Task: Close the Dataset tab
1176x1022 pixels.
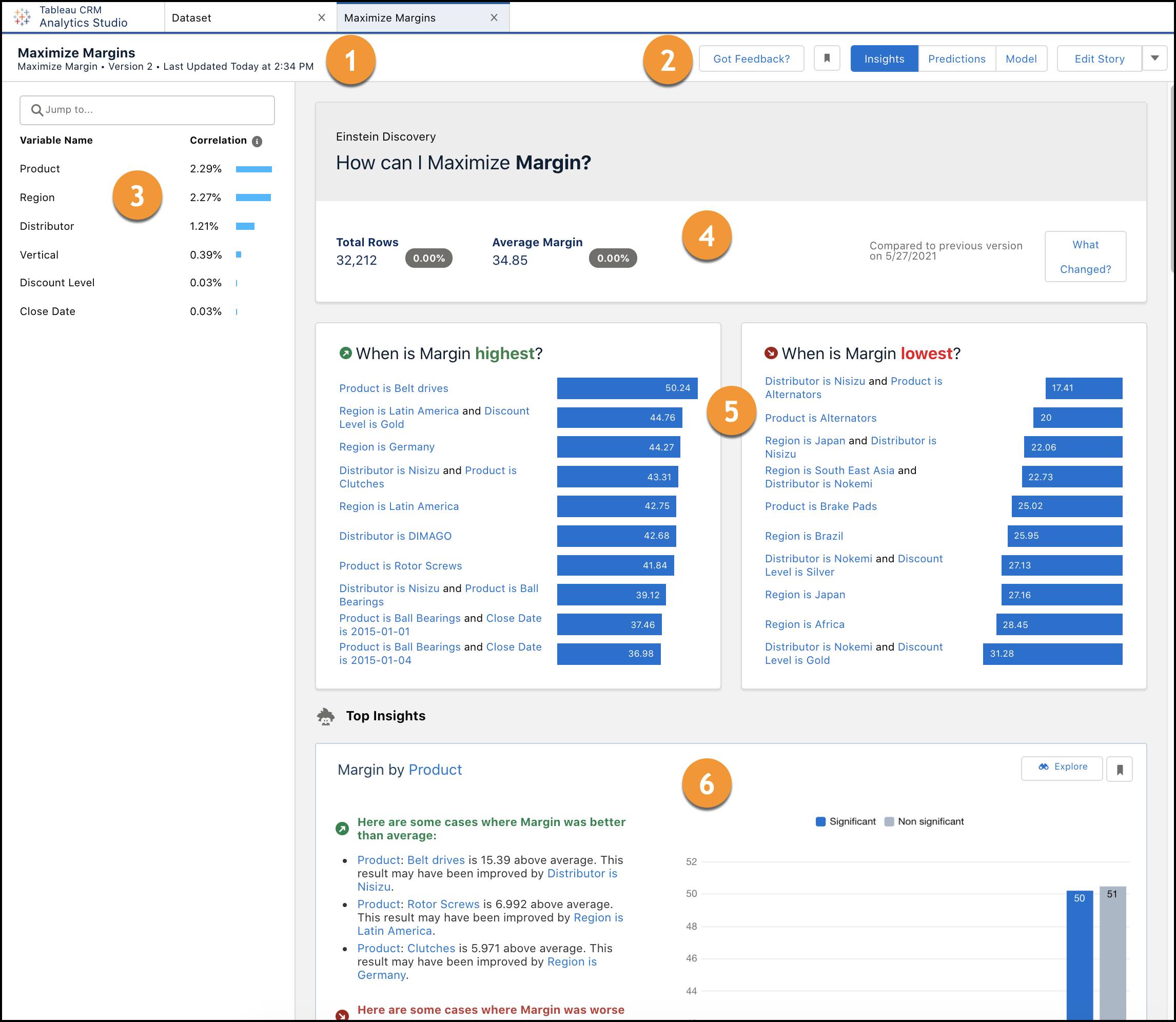Action: (322, 17)
